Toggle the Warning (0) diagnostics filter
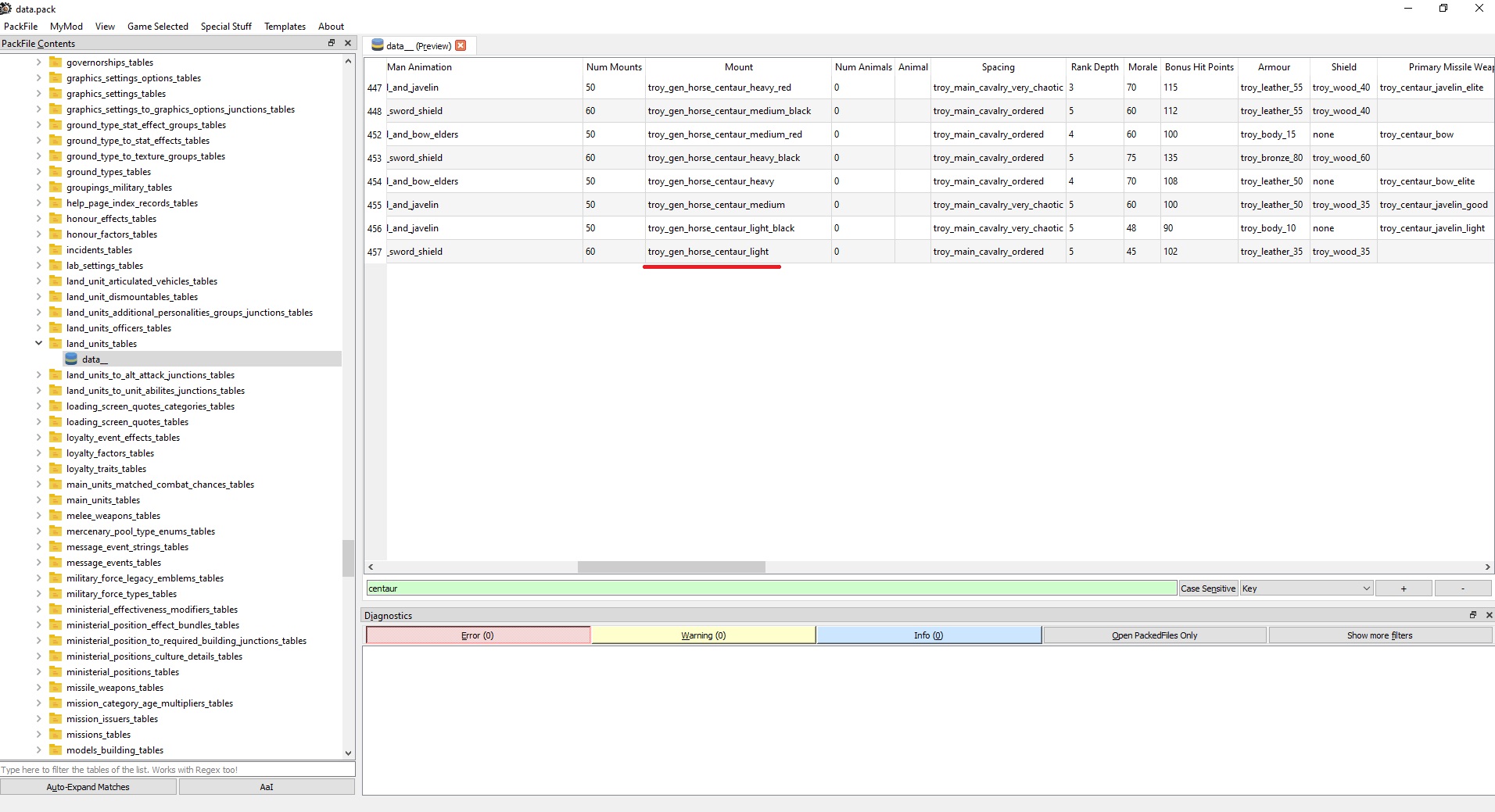 click(703, 635)
